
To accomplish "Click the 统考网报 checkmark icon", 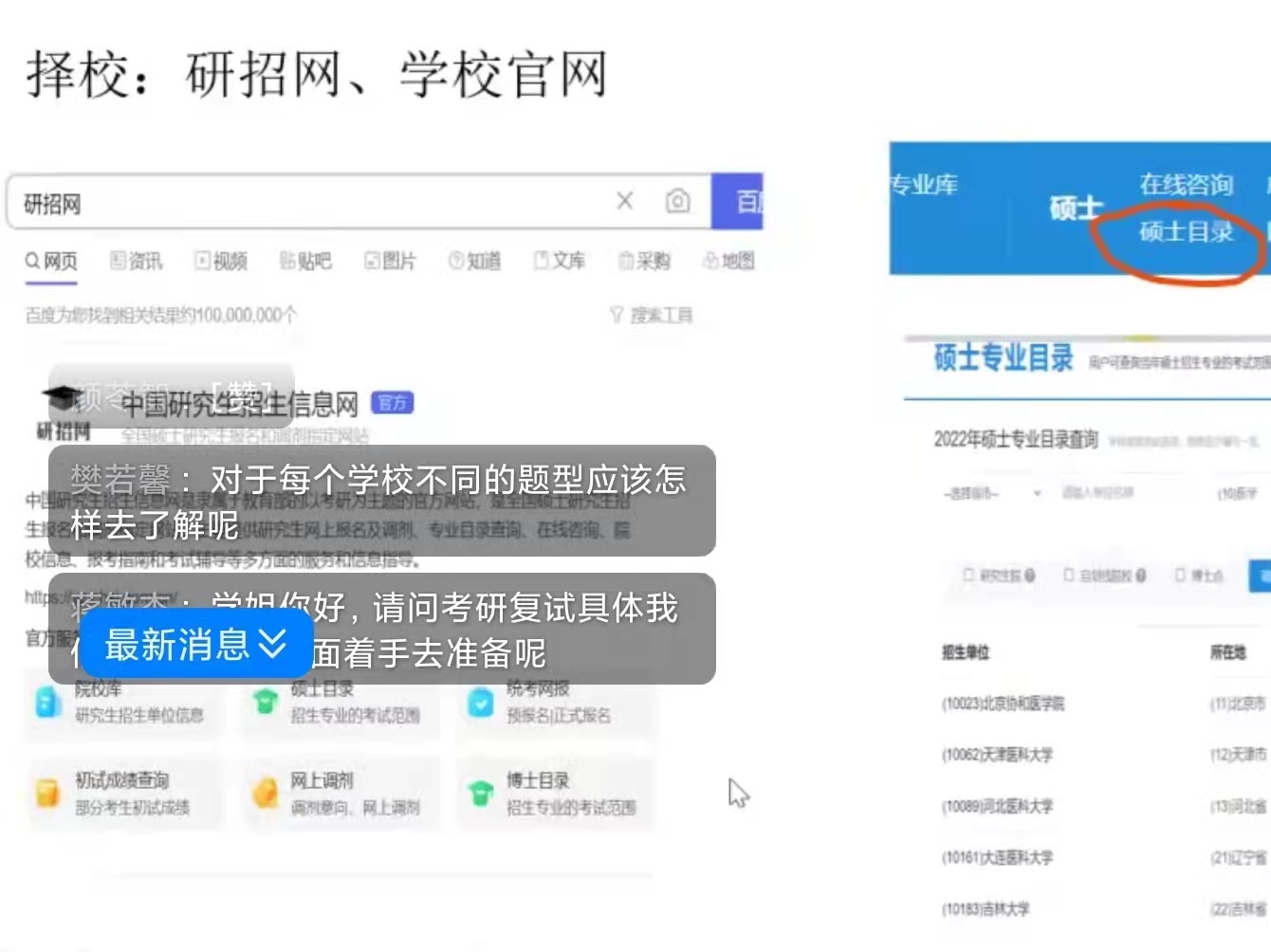I will click(x=481, y=702).
